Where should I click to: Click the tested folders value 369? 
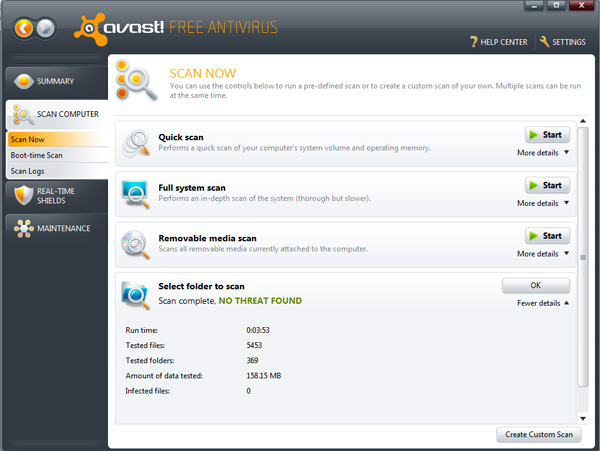pos(252,360)
